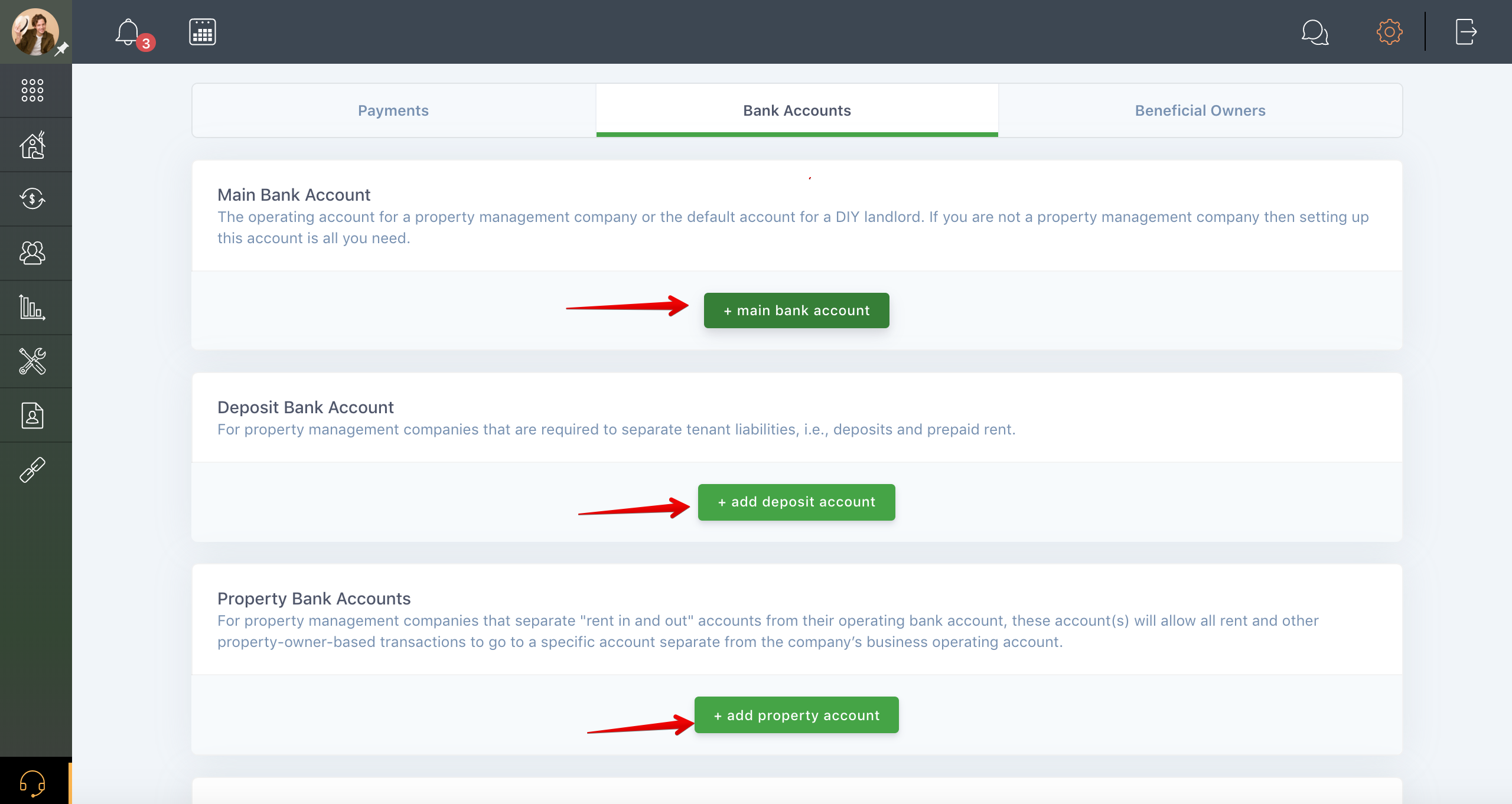
Task: Click the Main Bank Account heading
Action: [x=294, y=195]
